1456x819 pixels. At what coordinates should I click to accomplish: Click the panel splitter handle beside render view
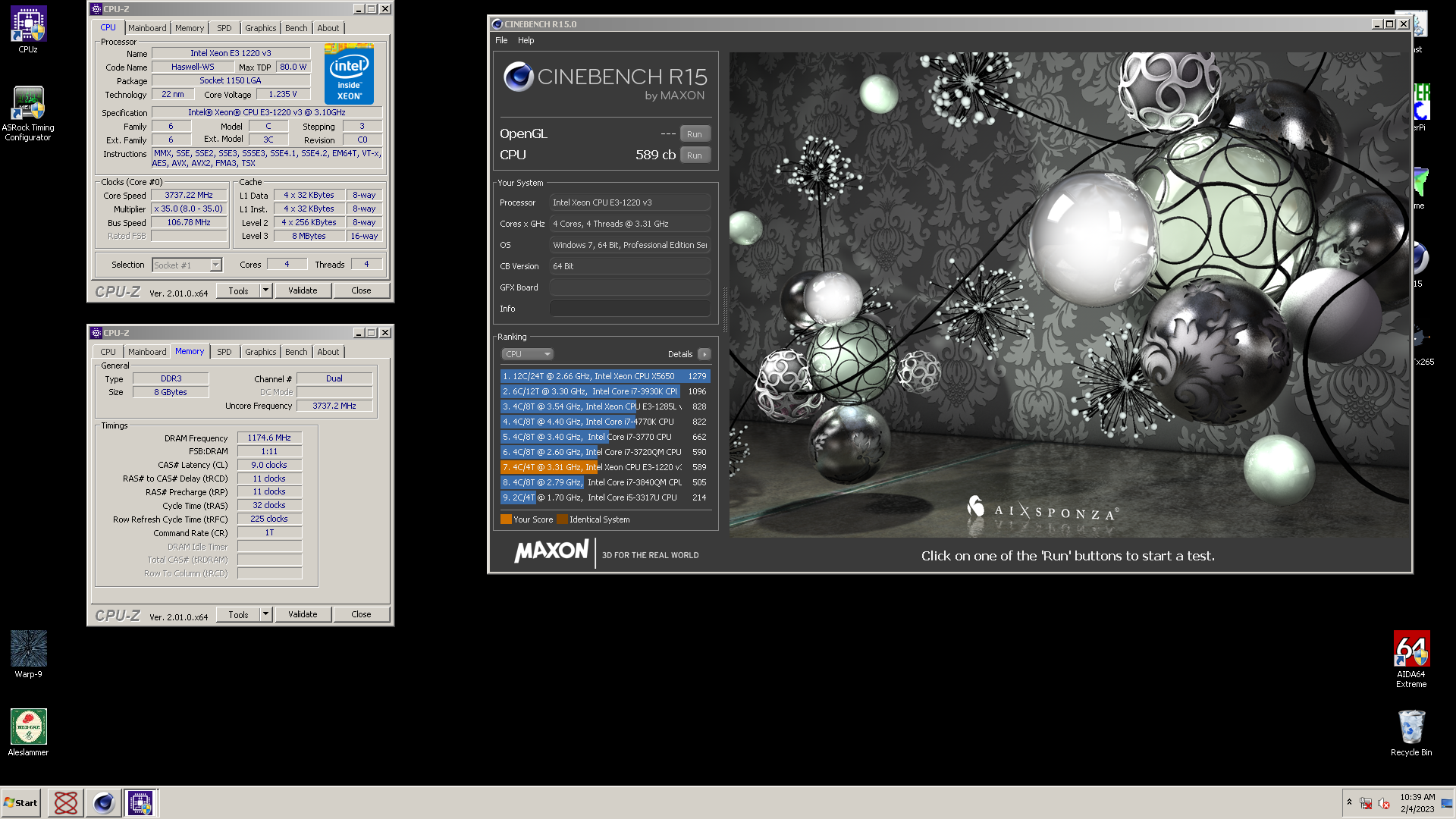pos(725,309)
